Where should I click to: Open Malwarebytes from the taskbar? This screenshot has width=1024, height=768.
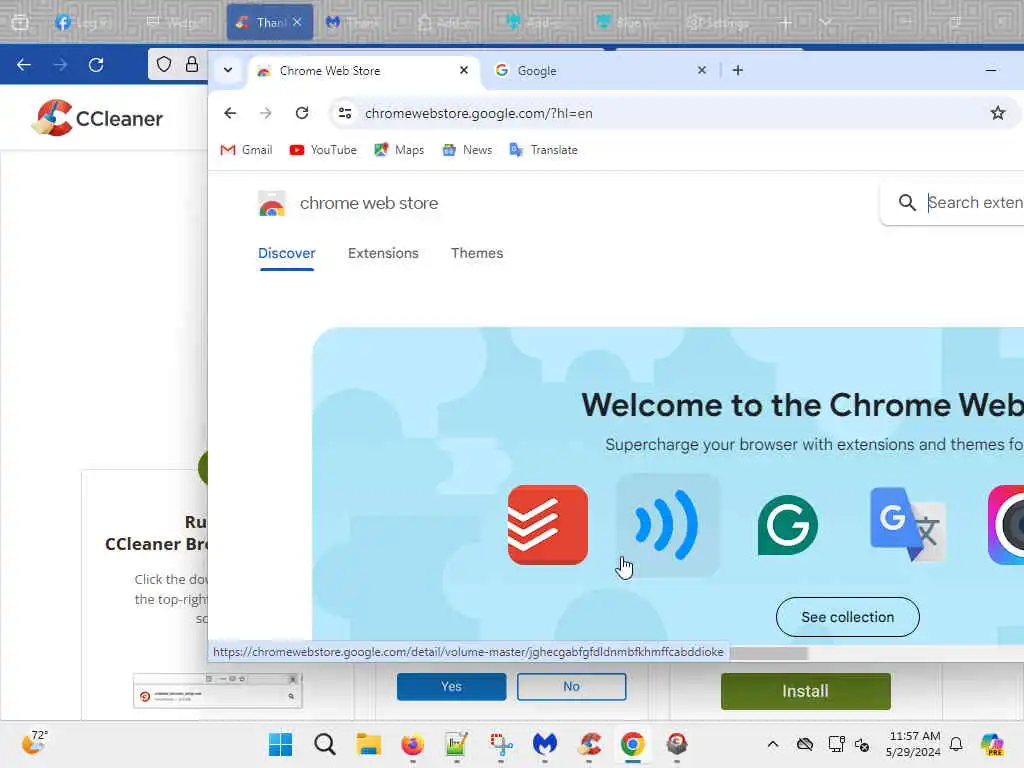(544, 744)
